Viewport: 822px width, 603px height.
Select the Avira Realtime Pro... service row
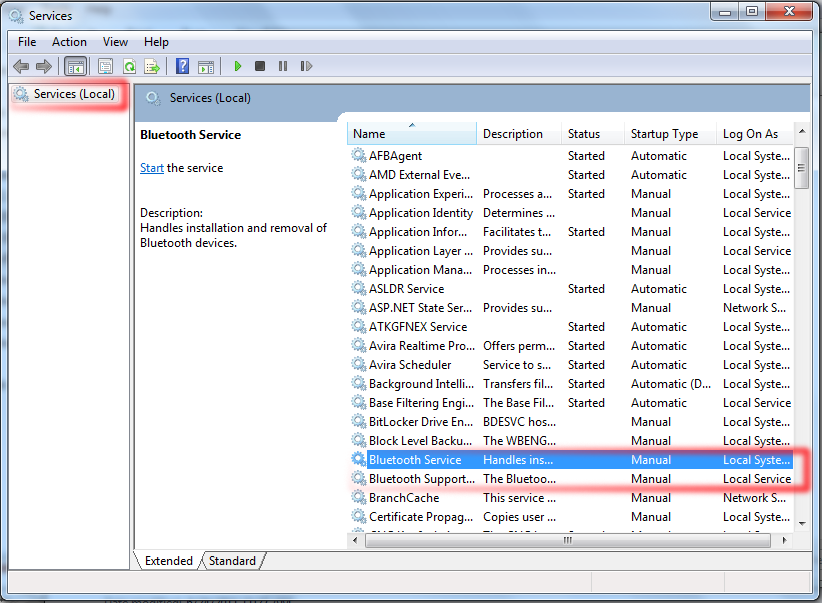[570, 346]
